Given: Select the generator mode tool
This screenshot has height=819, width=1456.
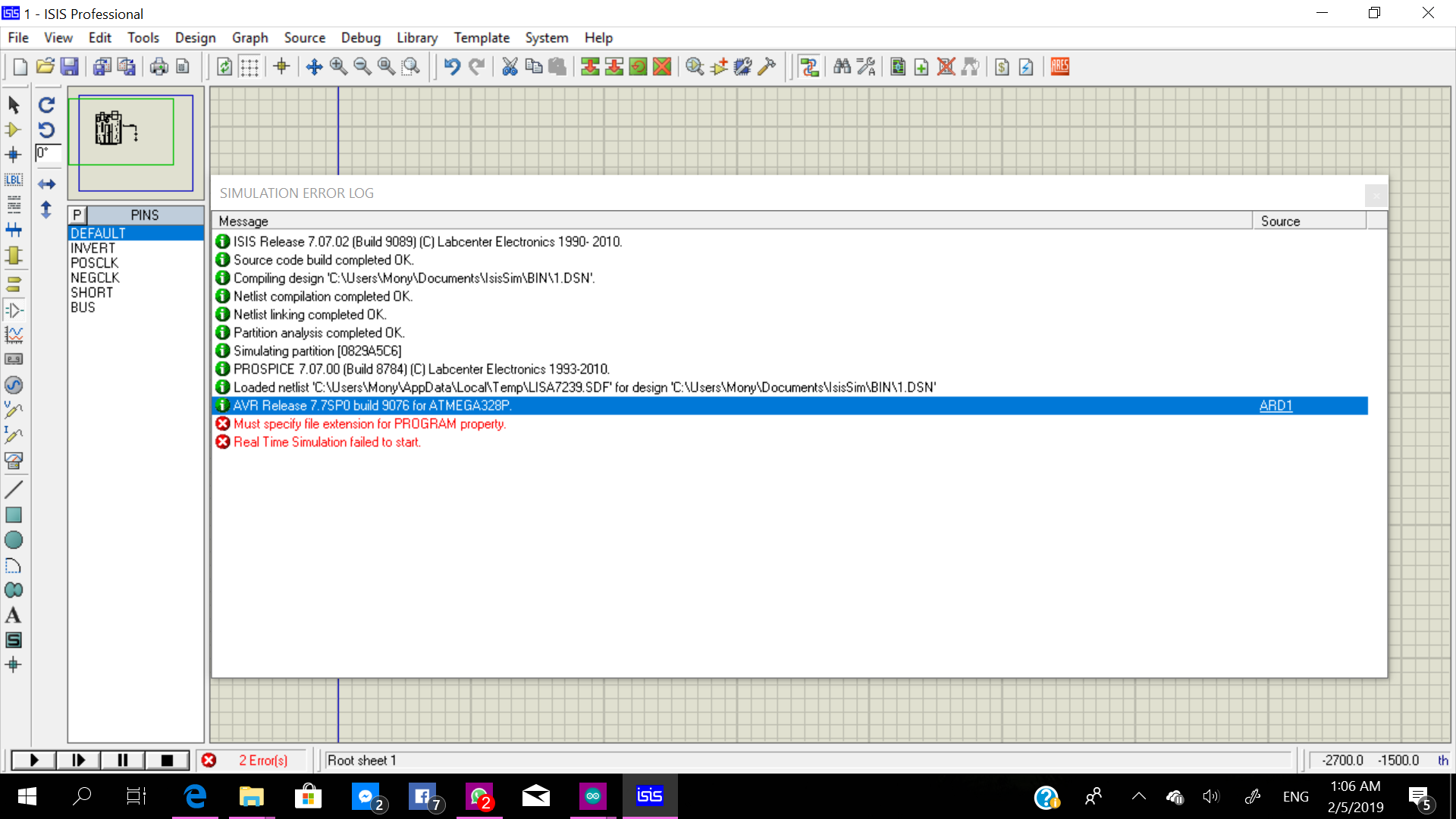Looking at the screenshot, I should (x=14, y=384).
